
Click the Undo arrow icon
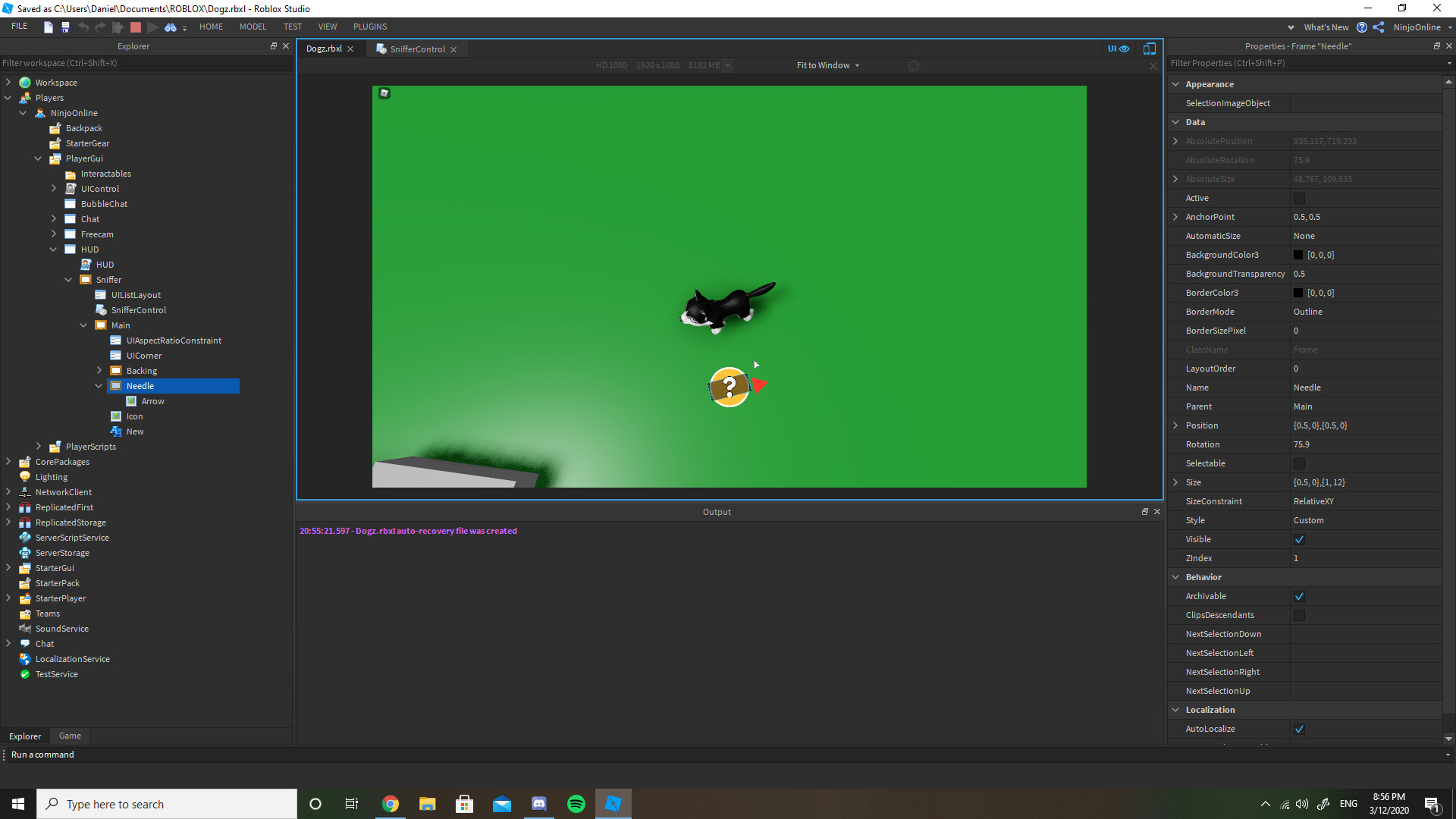83,27
